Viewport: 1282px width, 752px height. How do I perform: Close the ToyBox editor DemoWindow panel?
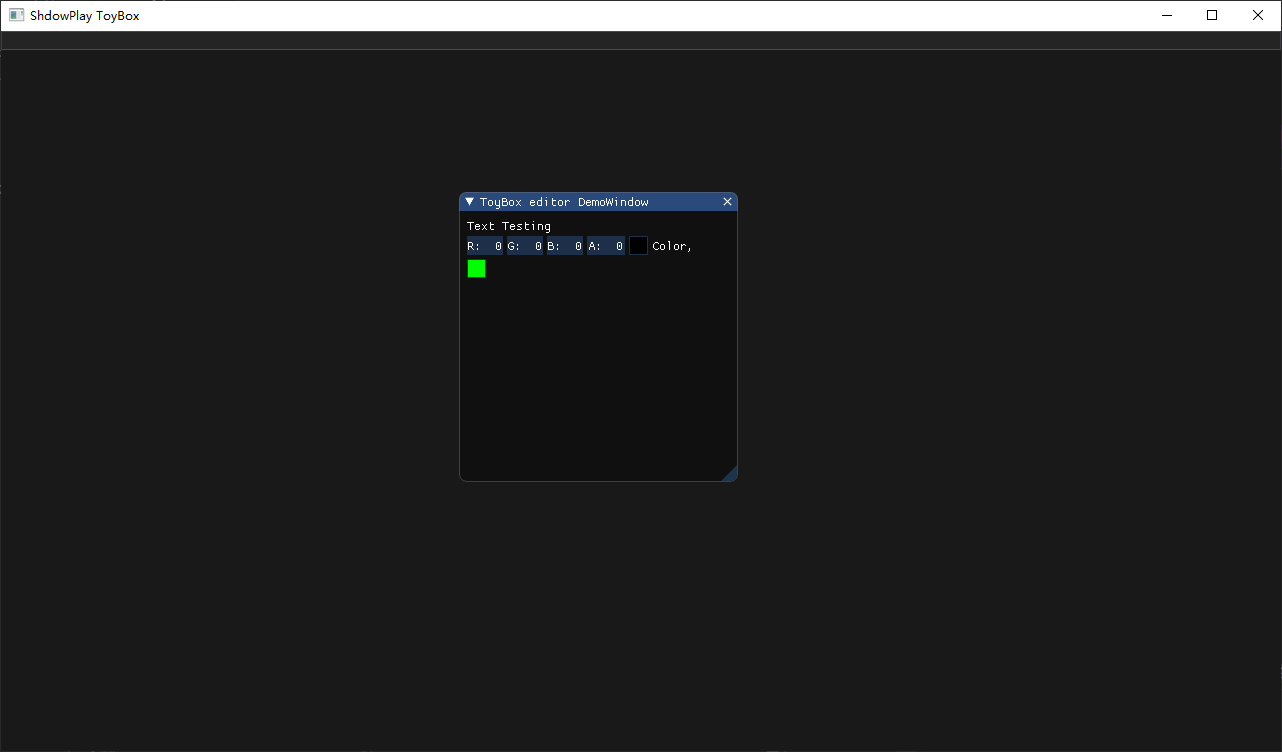[x=727, y=202]
